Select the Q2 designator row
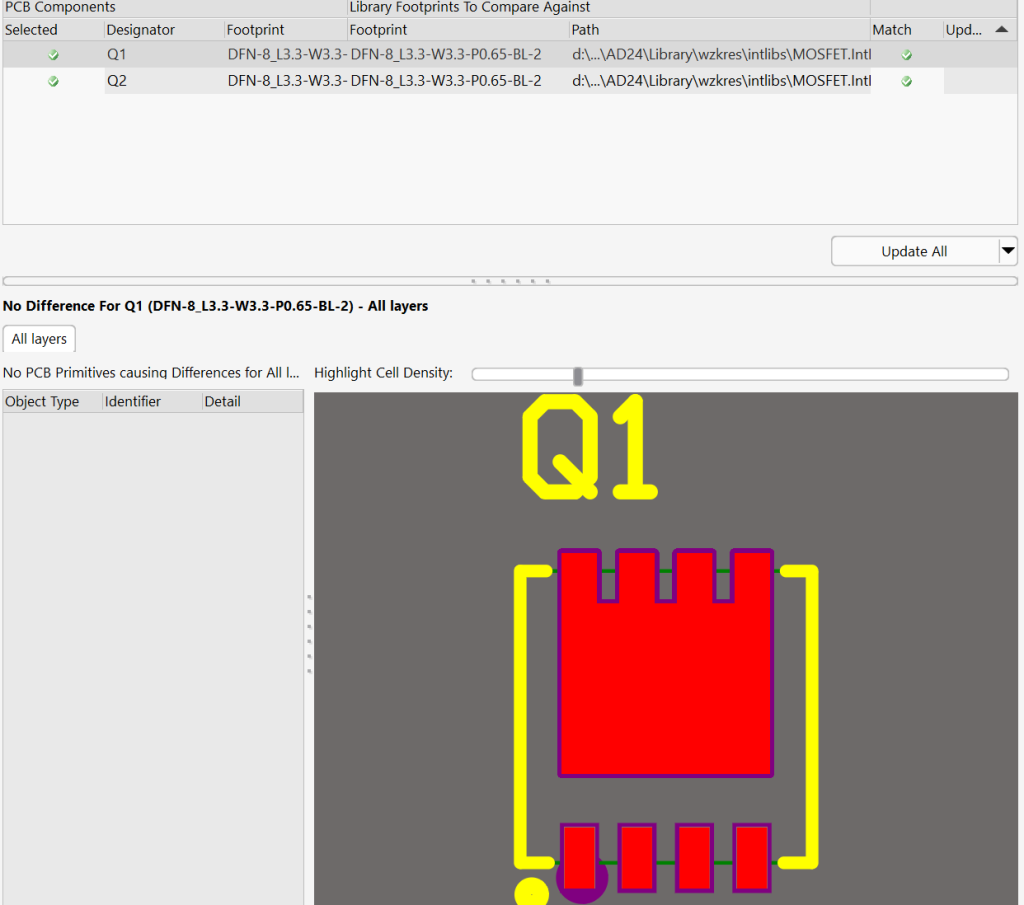1024x905 pixels. pos(117,81)
